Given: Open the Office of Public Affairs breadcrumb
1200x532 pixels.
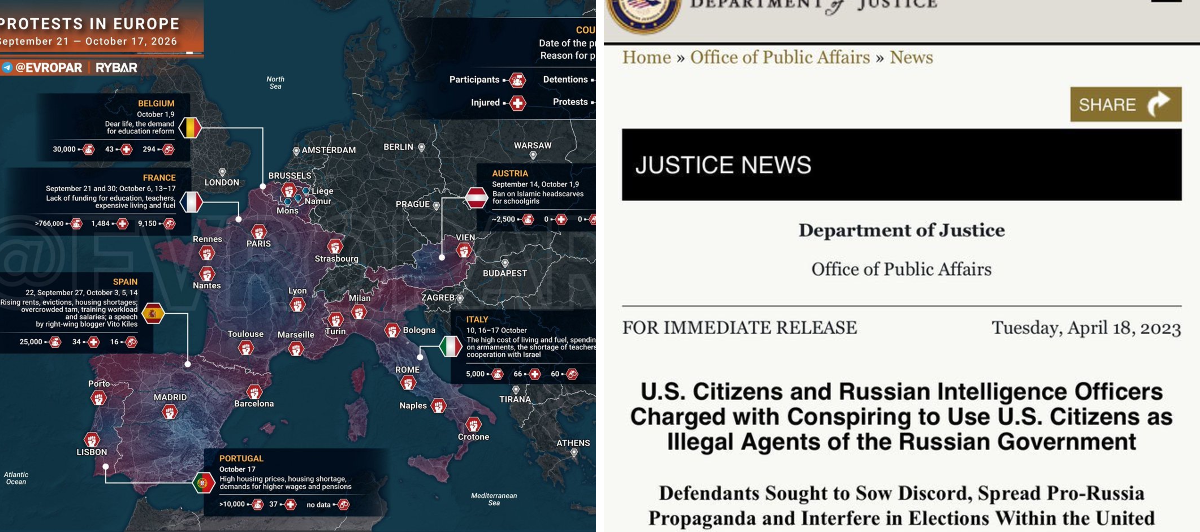Looking at the screenshot, I should (x=780, y=57).
